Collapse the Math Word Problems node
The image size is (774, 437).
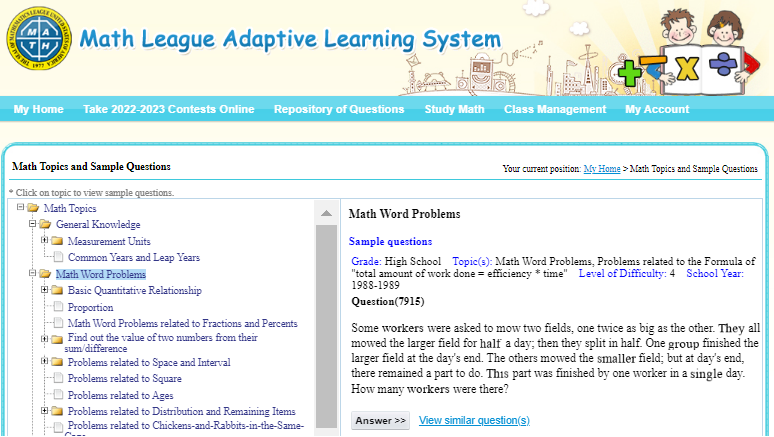(x=32, y=273)
